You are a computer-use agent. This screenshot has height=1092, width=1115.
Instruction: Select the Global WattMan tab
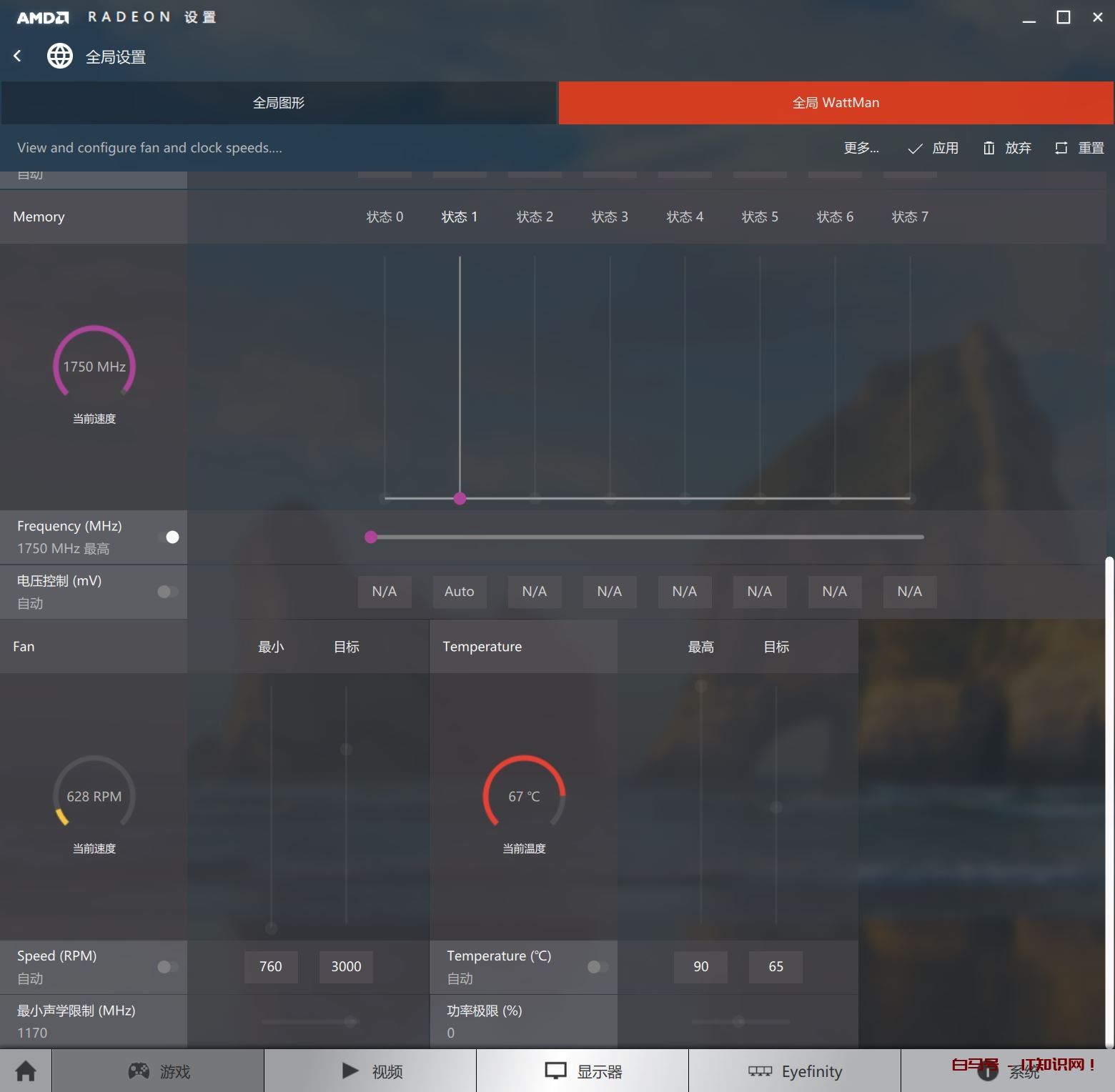[836, 103]
